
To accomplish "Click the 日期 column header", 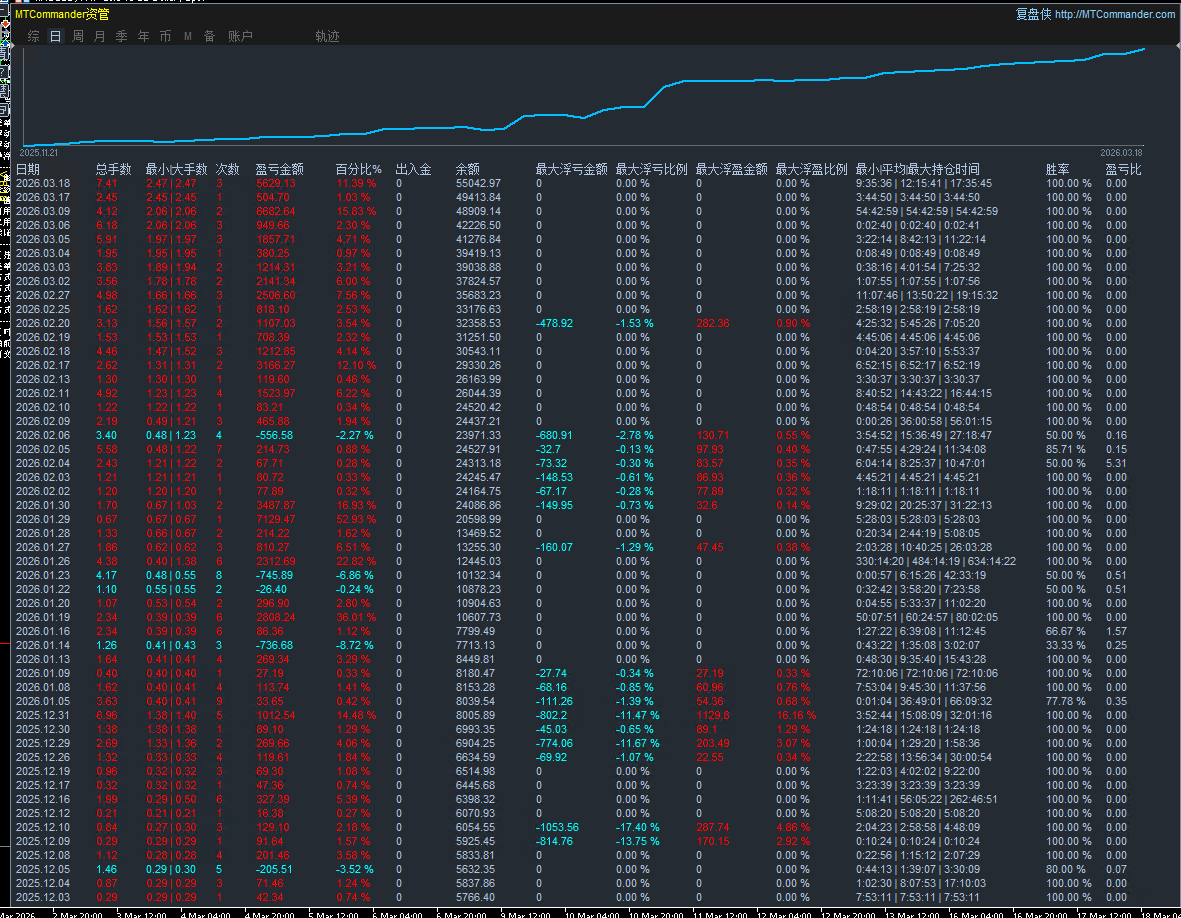I will [28, 169].
